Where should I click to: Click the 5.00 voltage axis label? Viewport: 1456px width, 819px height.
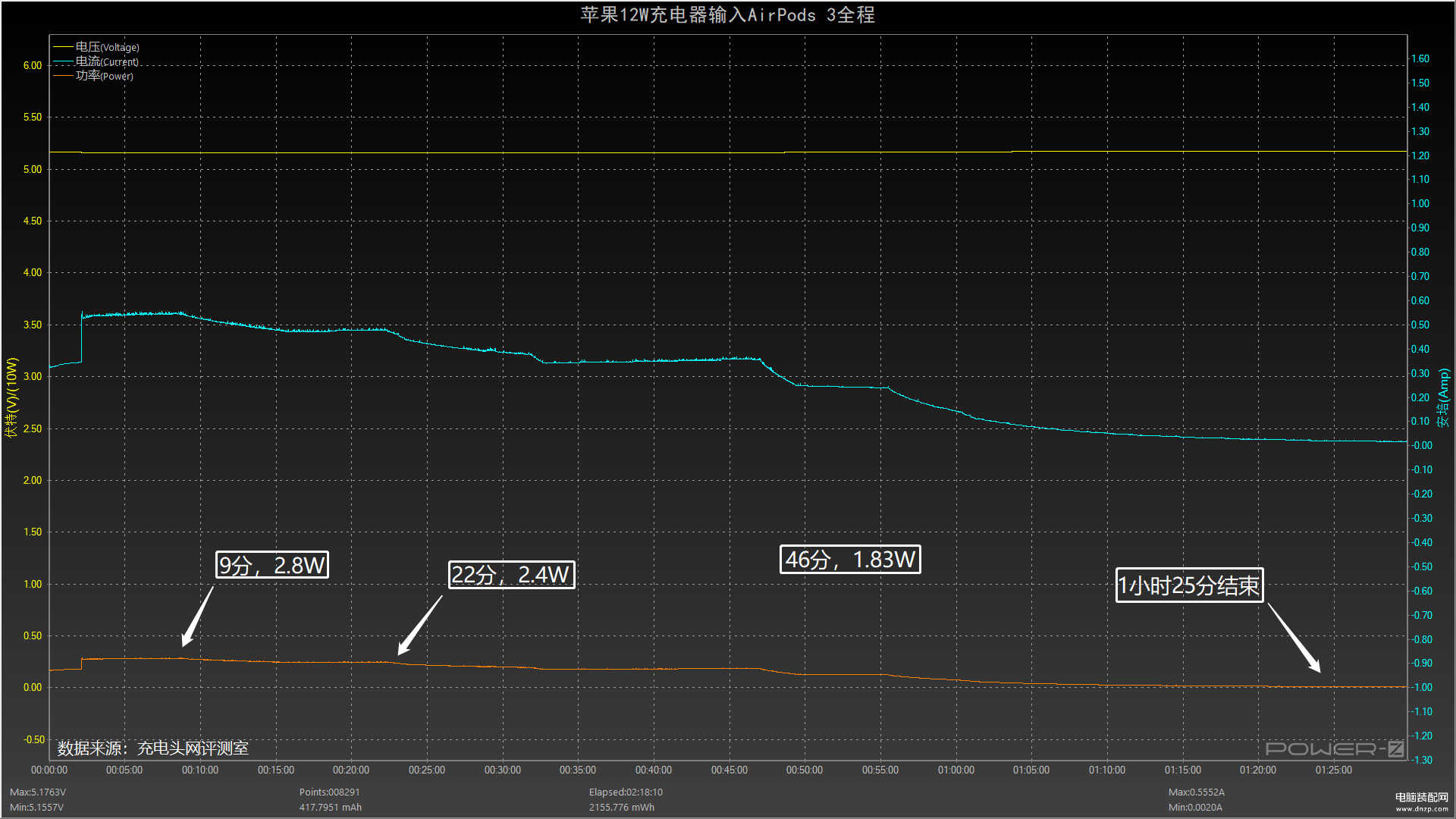33,169
